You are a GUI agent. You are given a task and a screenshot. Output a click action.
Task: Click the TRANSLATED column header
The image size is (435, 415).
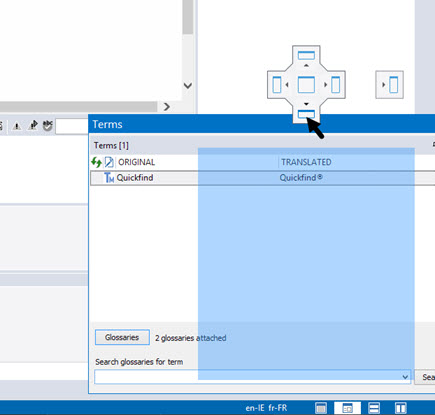[306, 162]
